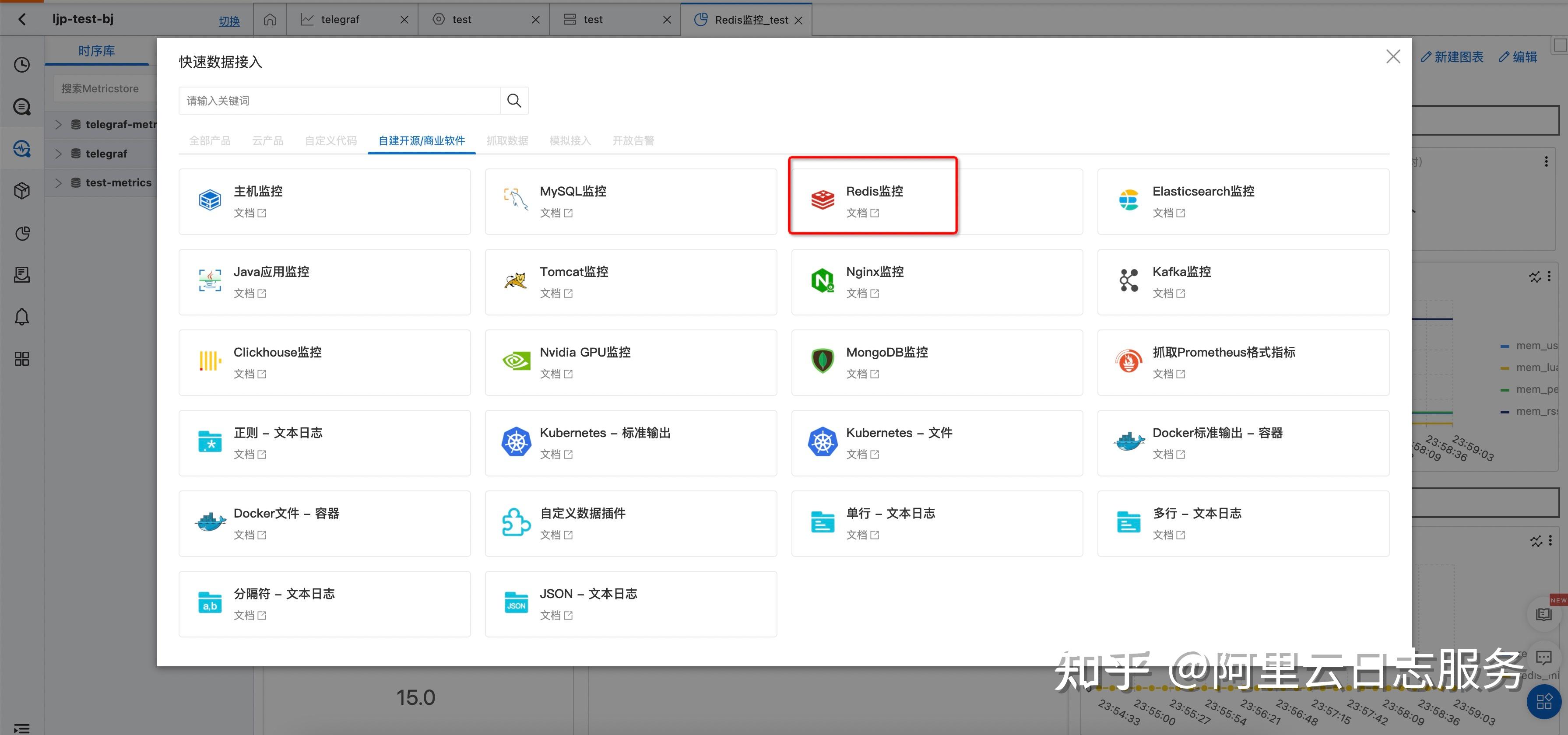Click the MongoDB leaf icon
This screenshot has height=735, width=1568.
coord(823,360)
